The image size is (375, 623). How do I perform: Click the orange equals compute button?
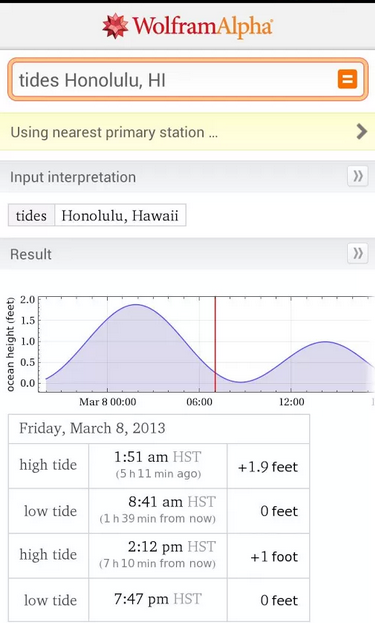[347, 79]
